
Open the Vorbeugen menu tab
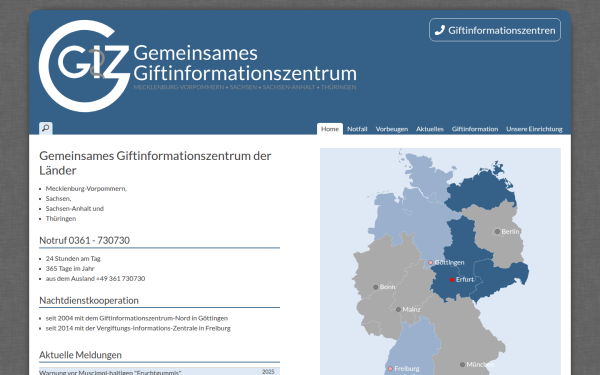click(392, 129)
